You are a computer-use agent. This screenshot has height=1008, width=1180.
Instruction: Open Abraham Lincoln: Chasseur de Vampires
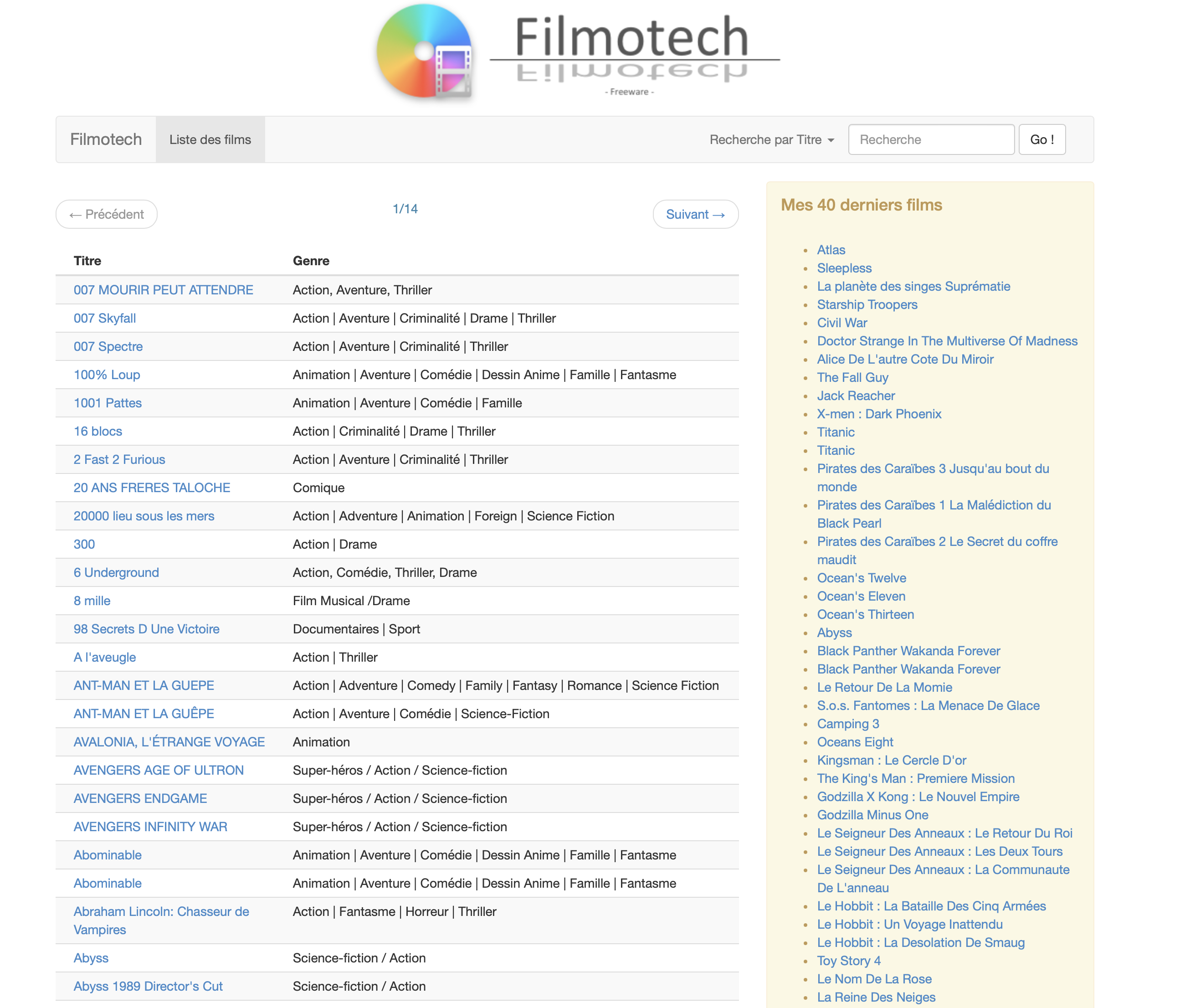[160, 912]
